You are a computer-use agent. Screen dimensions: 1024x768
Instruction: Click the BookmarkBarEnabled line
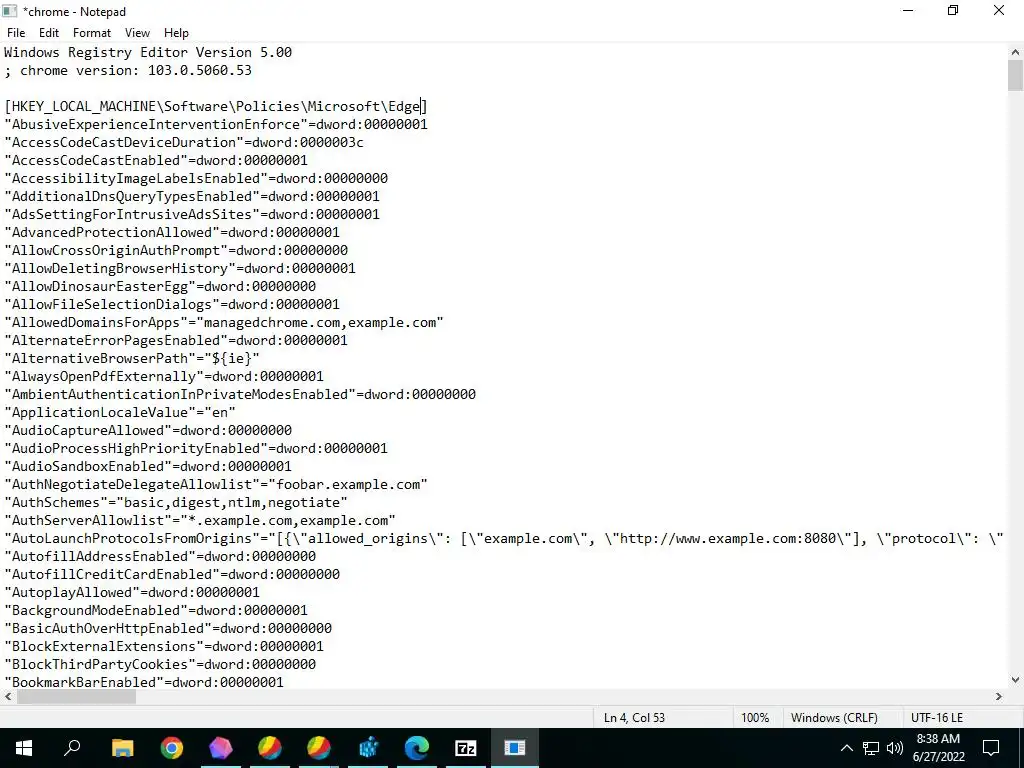click(144, 682)
